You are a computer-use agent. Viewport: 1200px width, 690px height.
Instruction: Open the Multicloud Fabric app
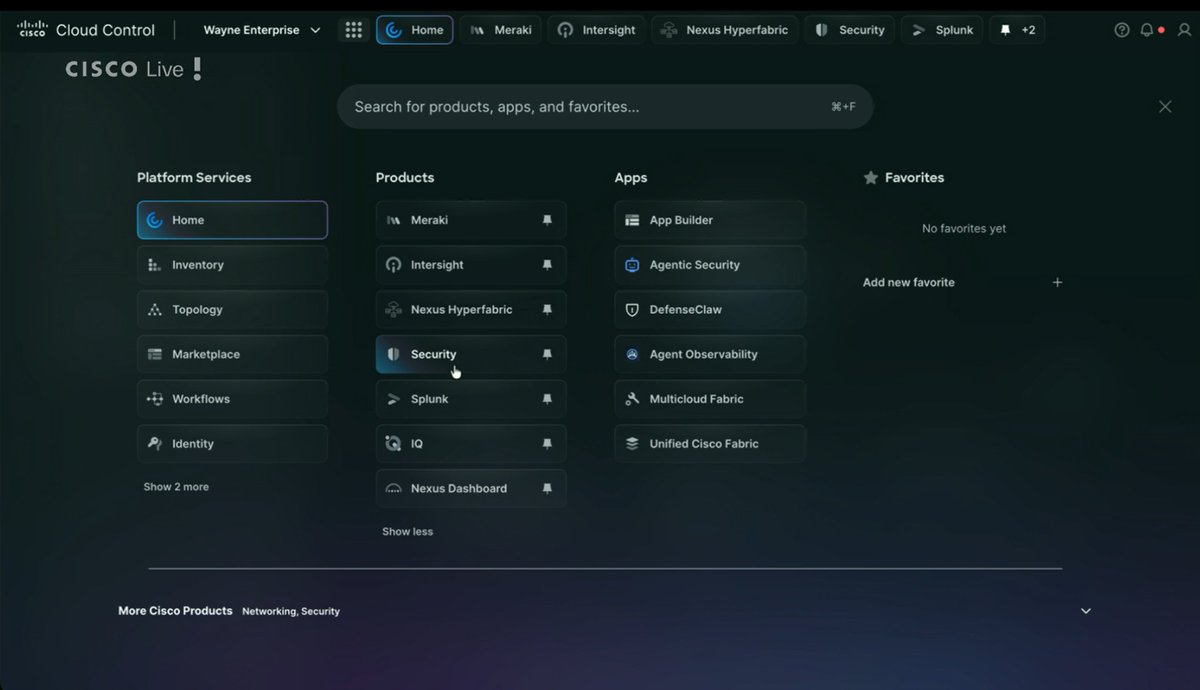coord(710,399)
